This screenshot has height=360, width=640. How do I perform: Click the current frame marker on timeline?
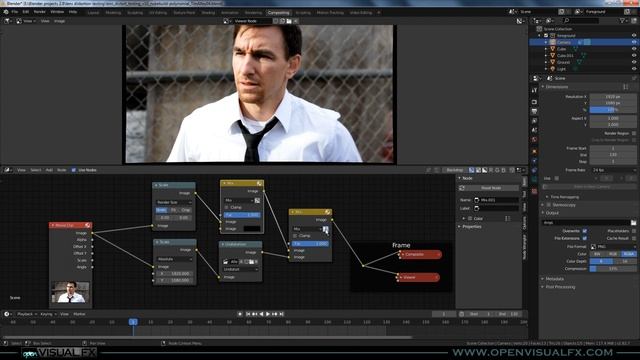coord(133,322)
